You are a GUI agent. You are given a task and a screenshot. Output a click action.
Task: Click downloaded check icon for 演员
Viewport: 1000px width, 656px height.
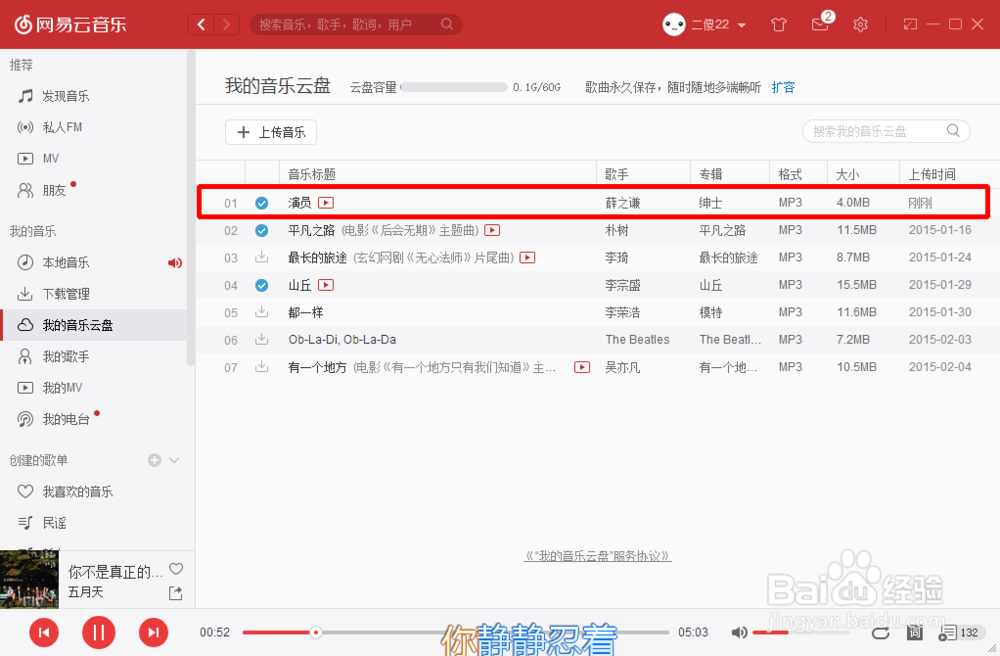261,203
